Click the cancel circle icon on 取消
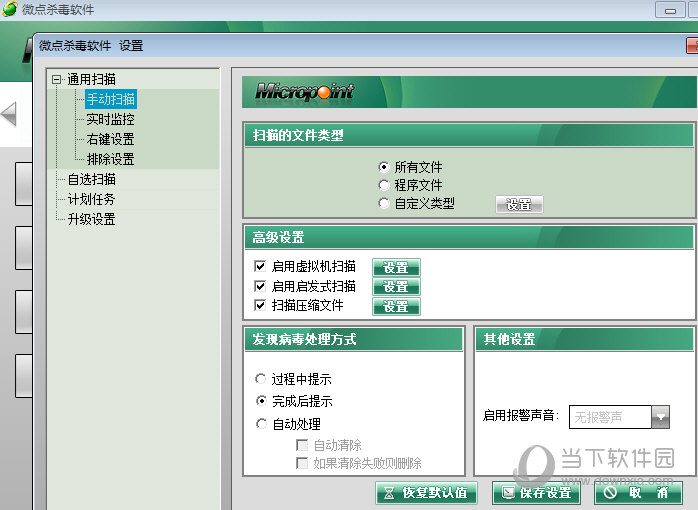 [610, 492]
